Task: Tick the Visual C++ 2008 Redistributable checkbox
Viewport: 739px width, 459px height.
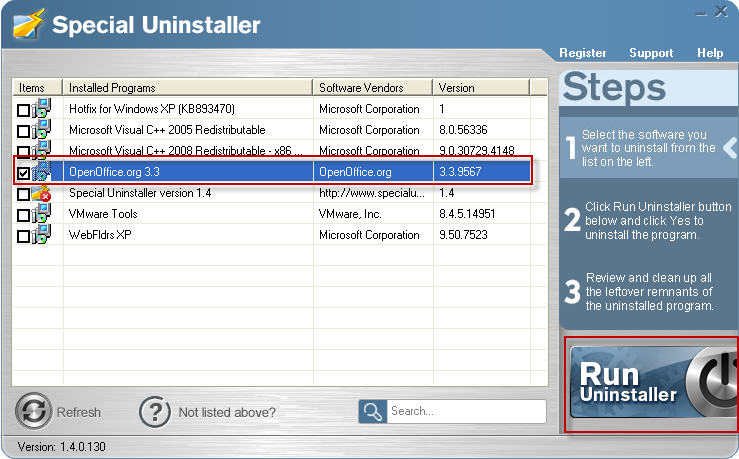Action: 23,152
